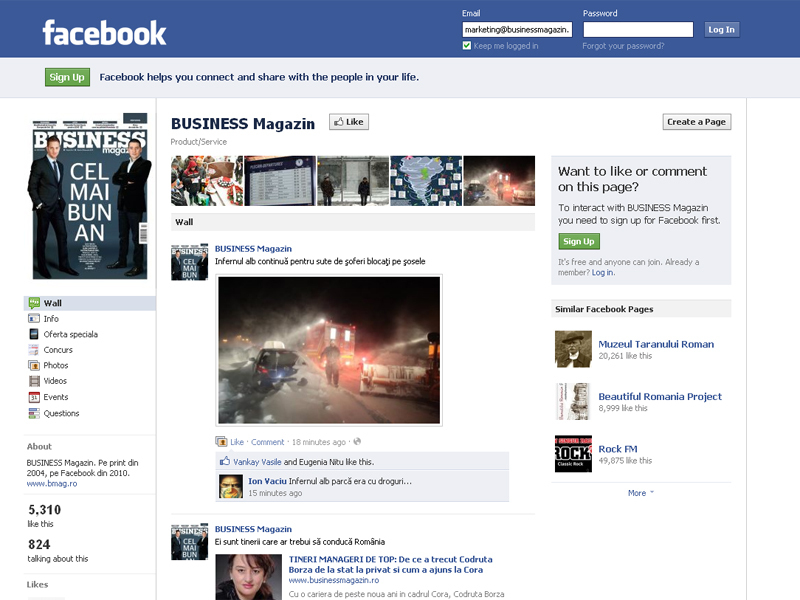Click the Like button next to page title
This screenshot has height=600, width=800.
(349, 122)
